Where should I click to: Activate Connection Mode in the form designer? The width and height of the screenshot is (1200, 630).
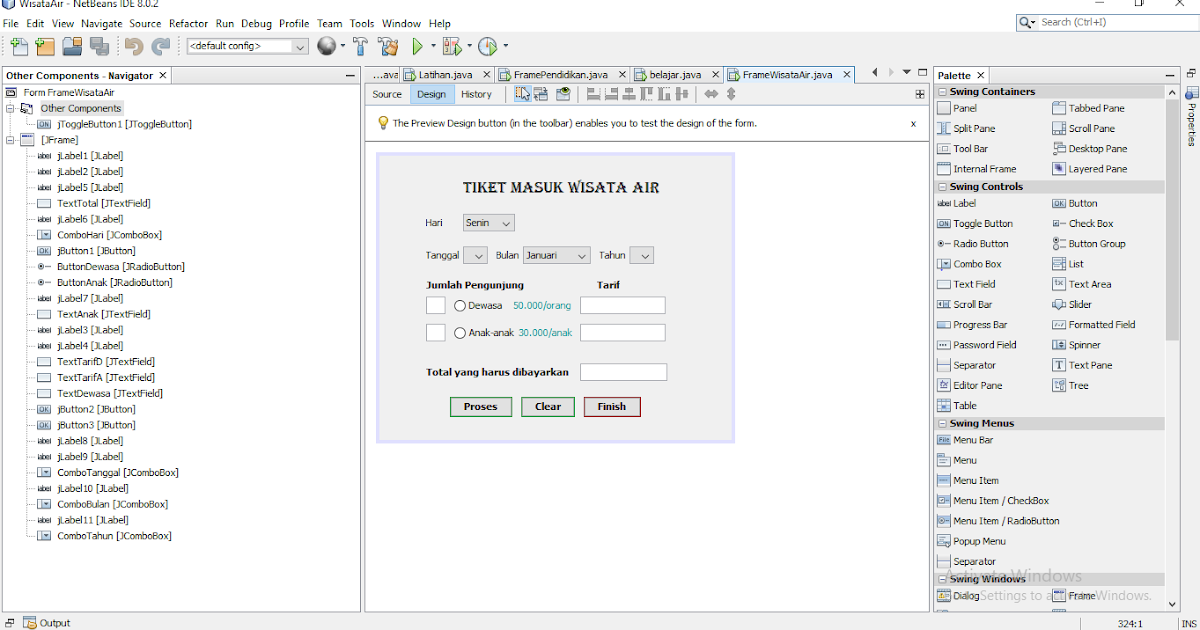click(540, 93)
